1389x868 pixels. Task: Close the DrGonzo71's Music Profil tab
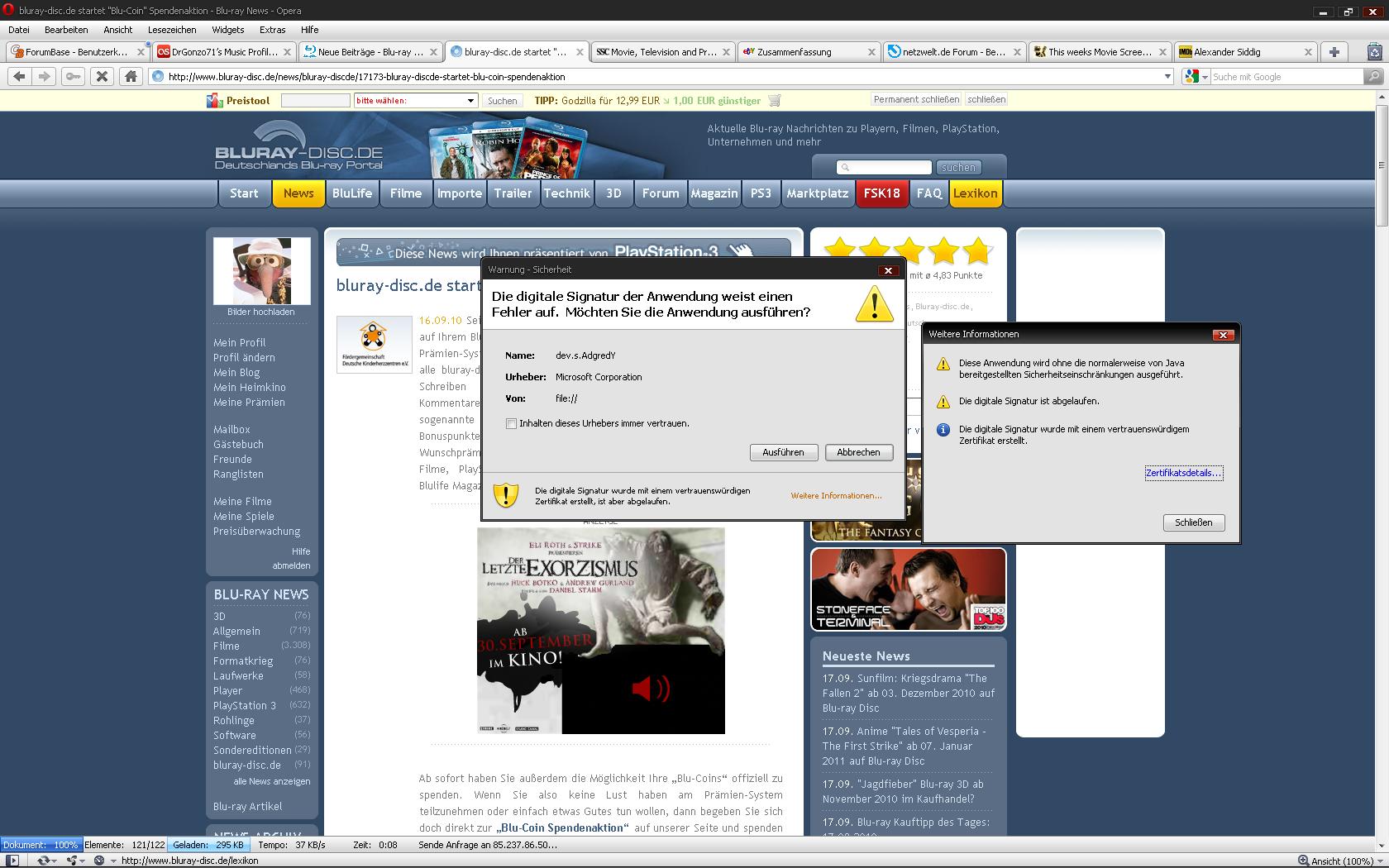coord(287,51)
